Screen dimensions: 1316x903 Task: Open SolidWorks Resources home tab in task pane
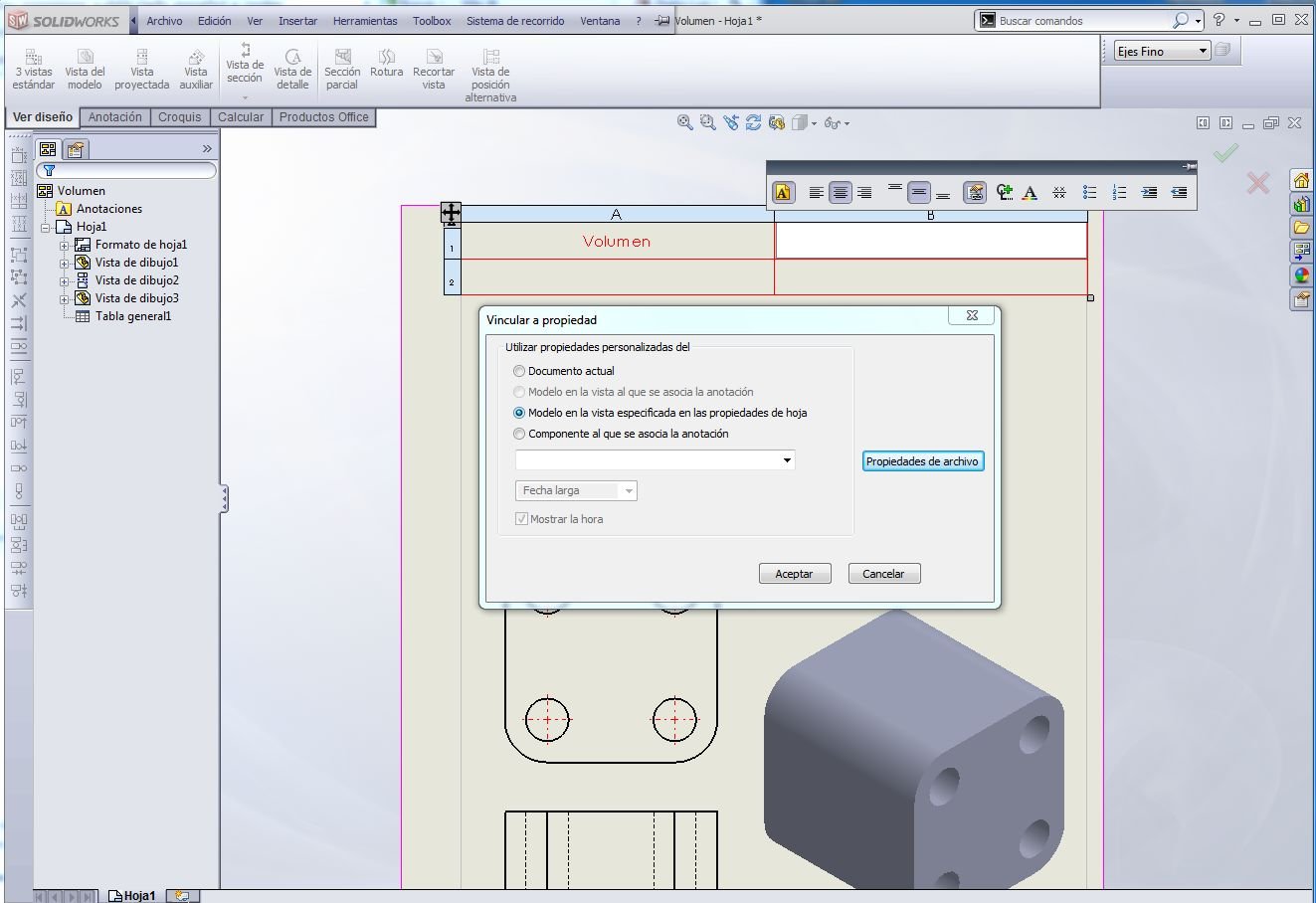tap(1301, 180)
